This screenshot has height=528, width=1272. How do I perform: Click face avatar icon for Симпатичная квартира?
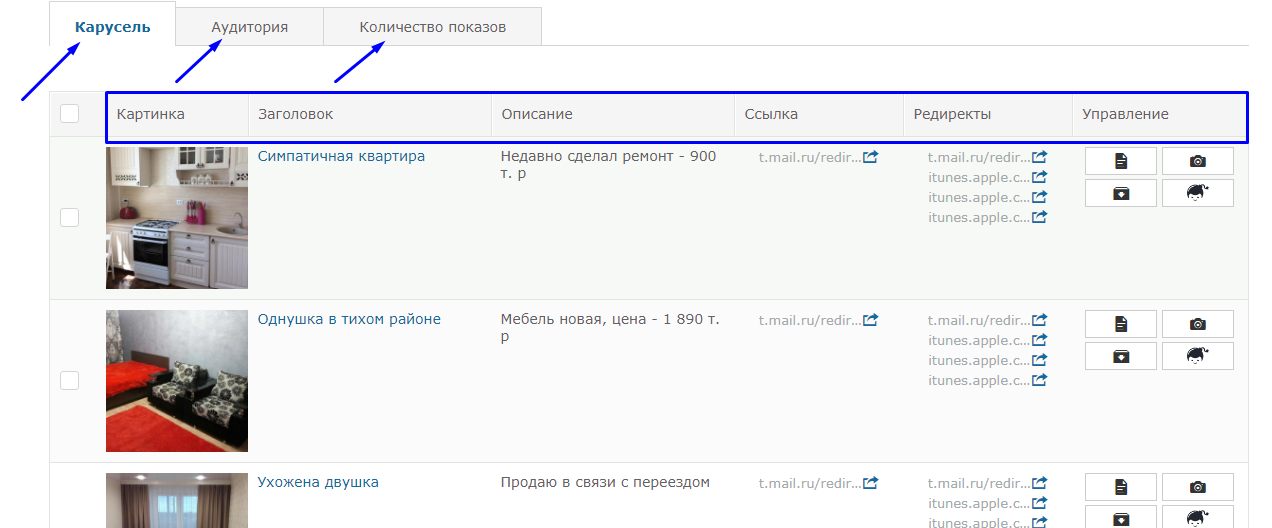pos(1198,193)
